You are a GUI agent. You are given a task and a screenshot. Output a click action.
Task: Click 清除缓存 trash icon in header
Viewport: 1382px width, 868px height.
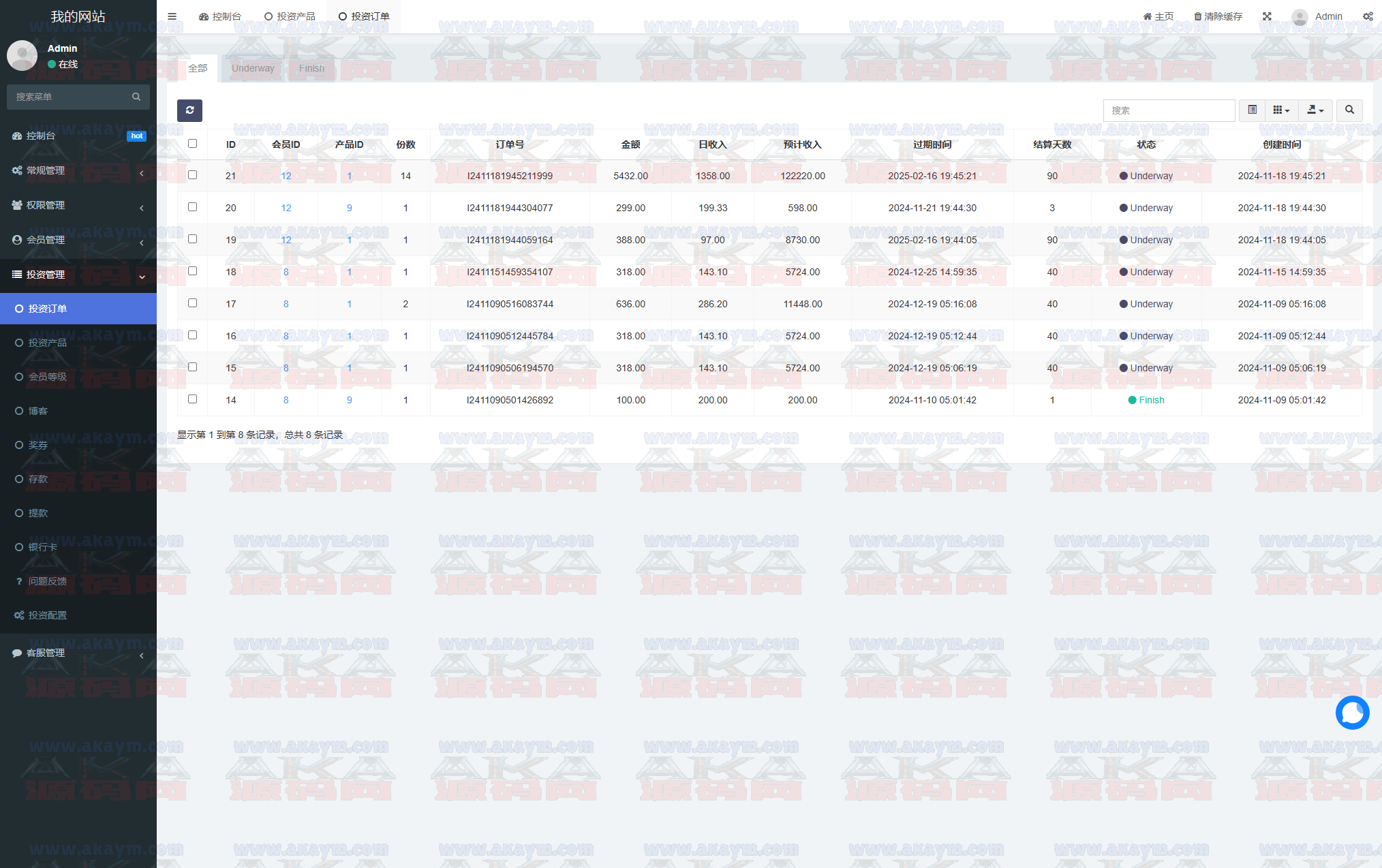tap(1197, 16)
